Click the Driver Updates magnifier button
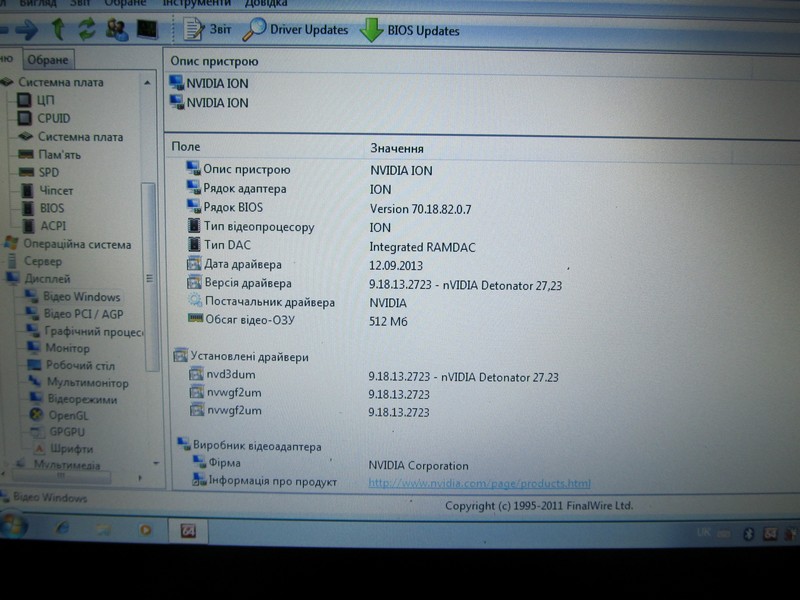The height and width of the screenshot is (600, 800). [297, 30]
